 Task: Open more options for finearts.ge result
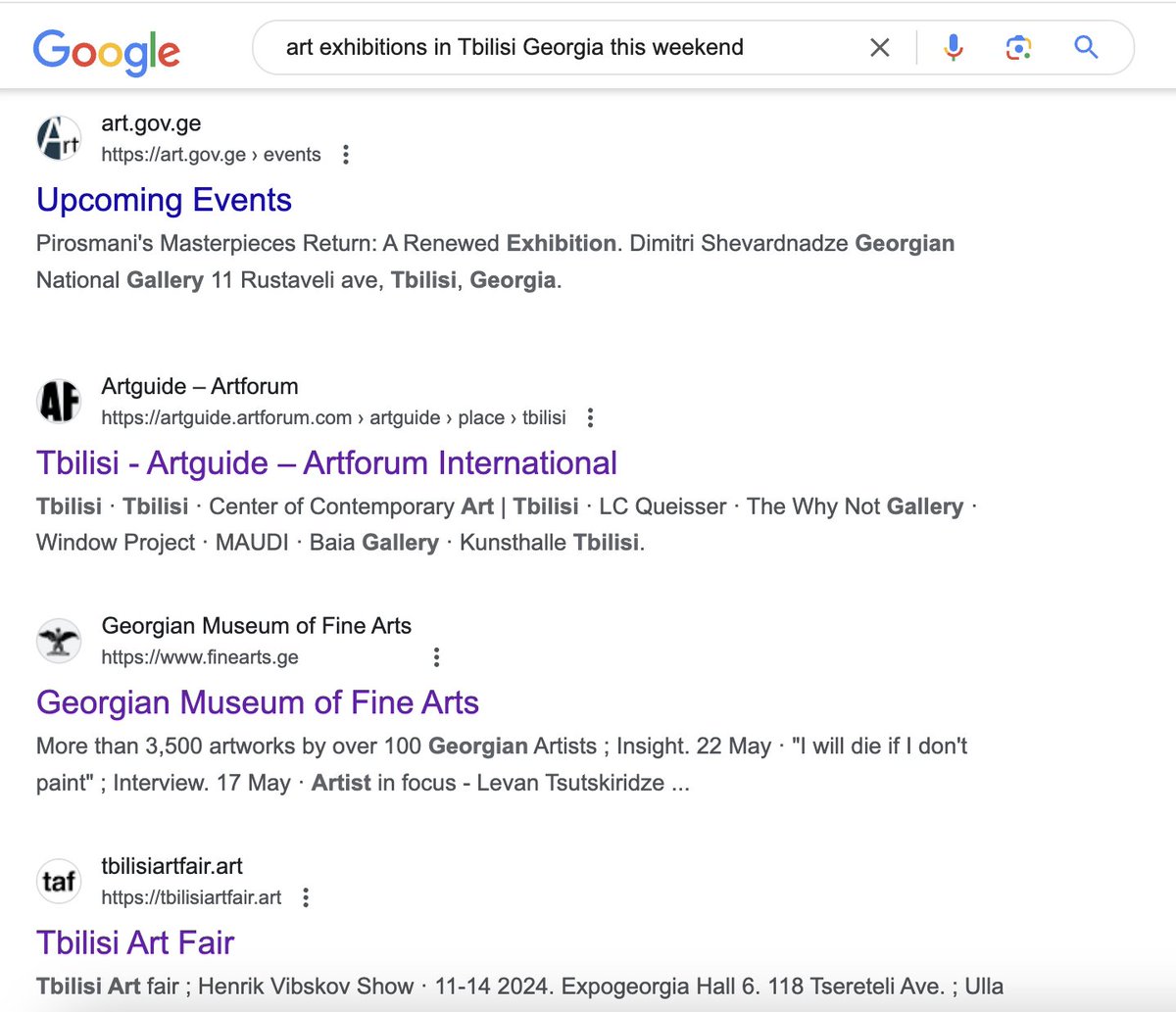tap(437, 657)
